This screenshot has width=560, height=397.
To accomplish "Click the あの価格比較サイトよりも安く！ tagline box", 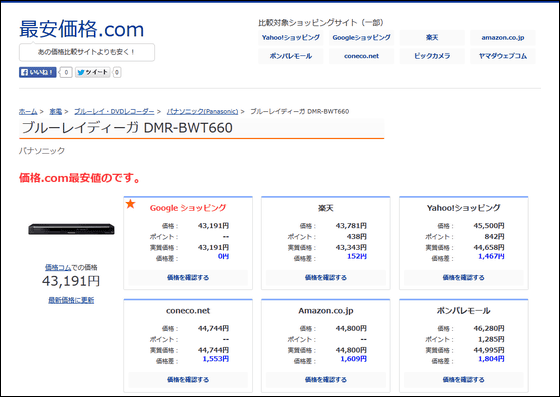I will [x=87, y=52].
